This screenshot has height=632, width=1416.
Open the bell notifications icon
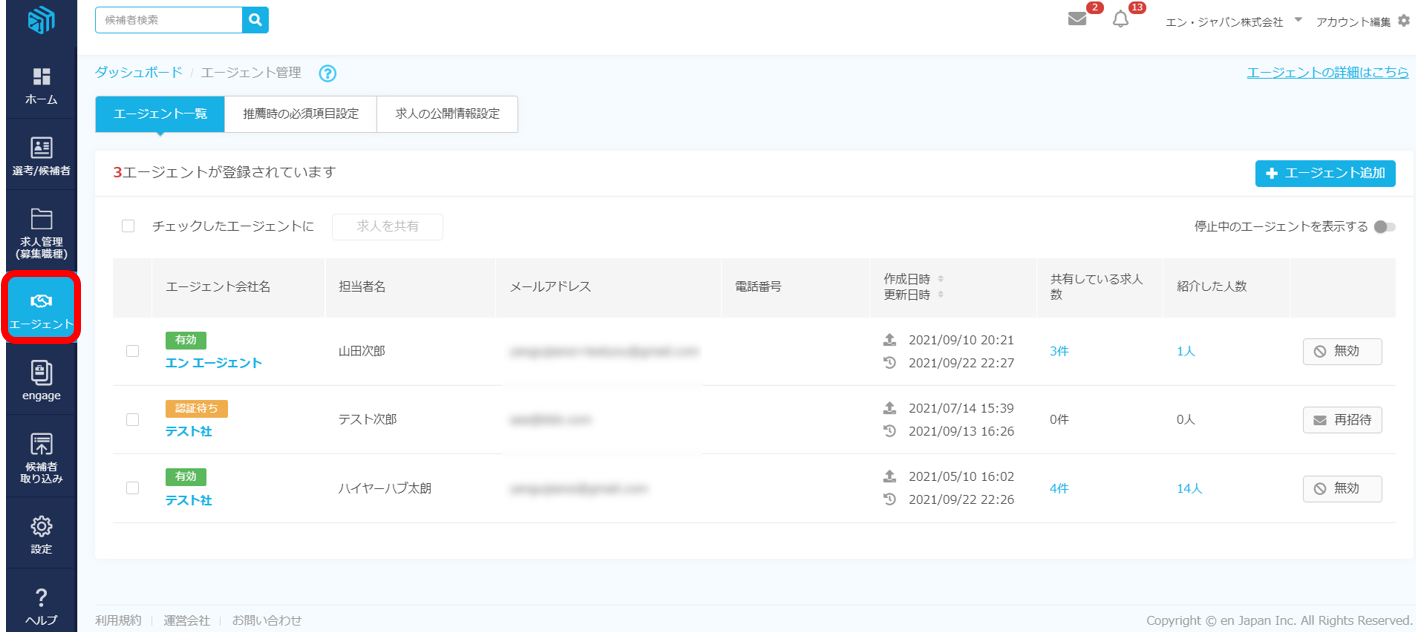coord(1120,20)
